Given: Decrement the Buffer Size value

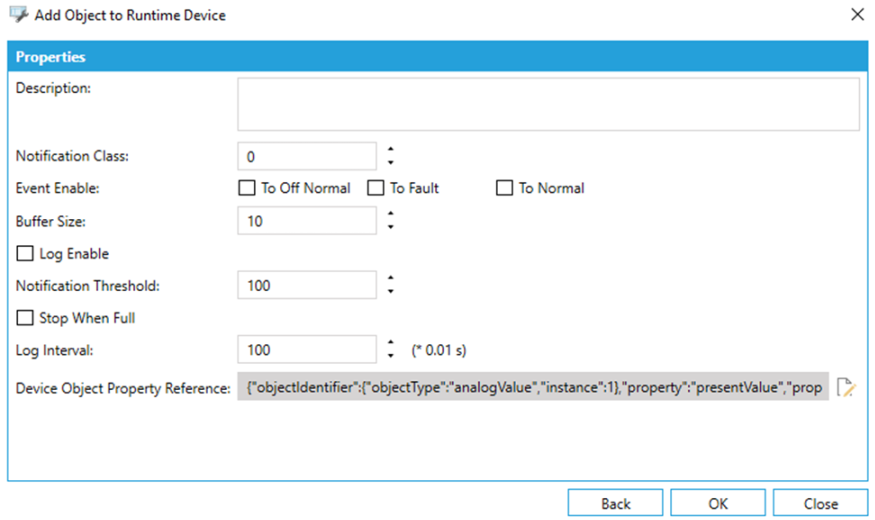Looking at the screenshot, I should [390, 227].
